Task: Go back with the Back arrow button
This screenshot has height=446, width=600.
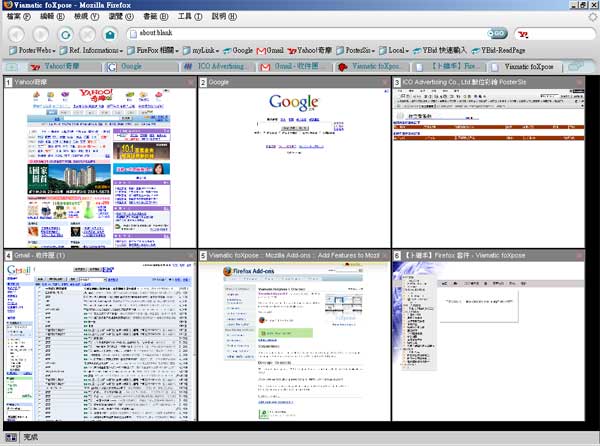Action: [x=16, y=35]
